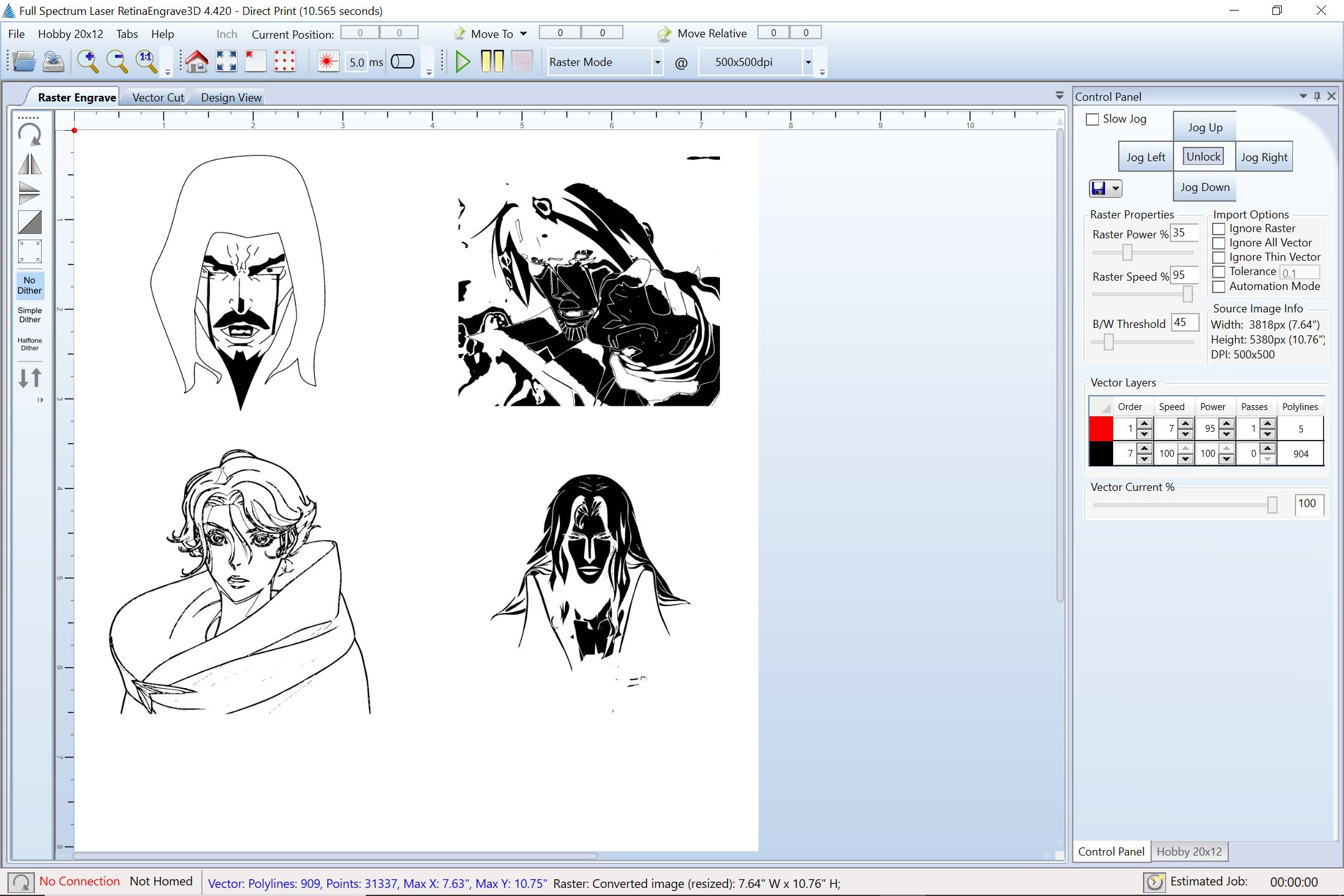Stop the job with the red stop button
This screenshot has width=1344, height=896.
pyautogui.click(x=521, y=62)
